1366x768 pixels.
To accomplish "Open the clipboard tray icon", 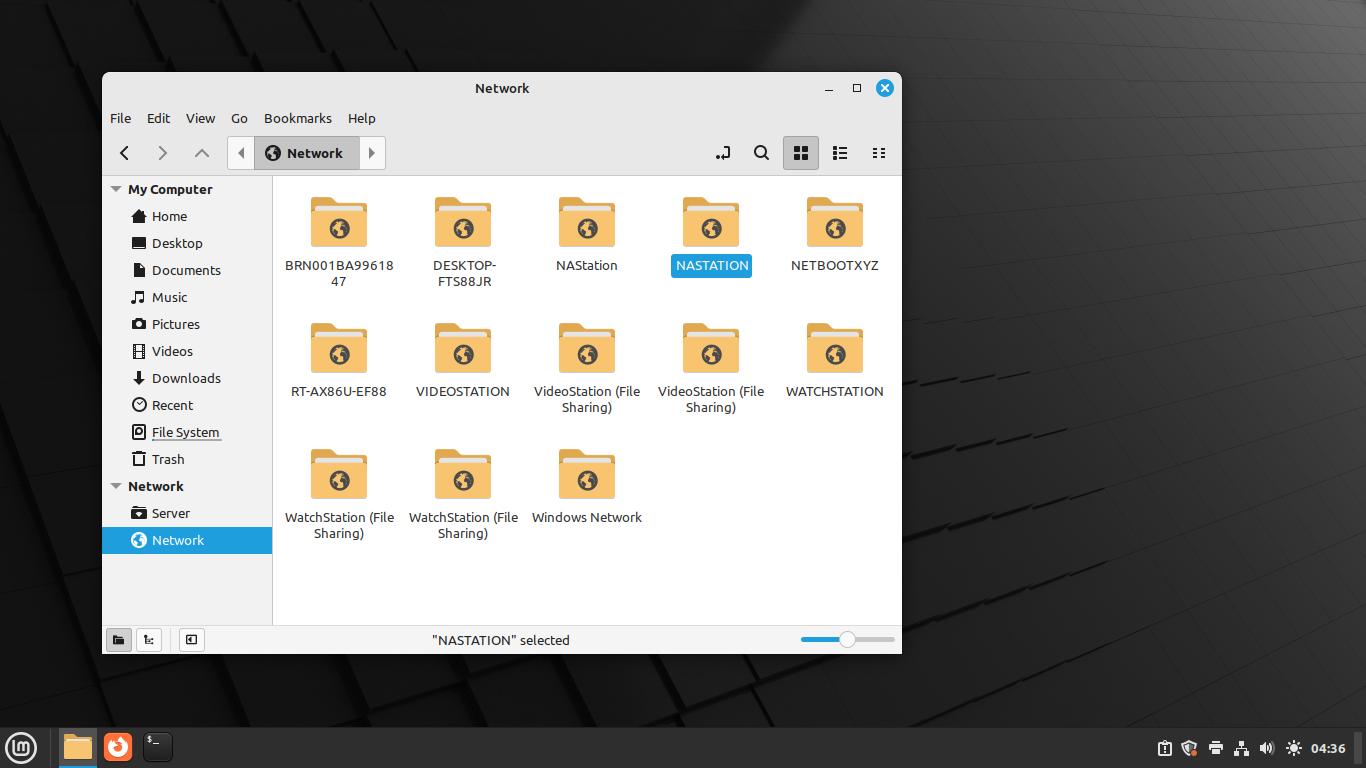I will [x=1165, y=748].
